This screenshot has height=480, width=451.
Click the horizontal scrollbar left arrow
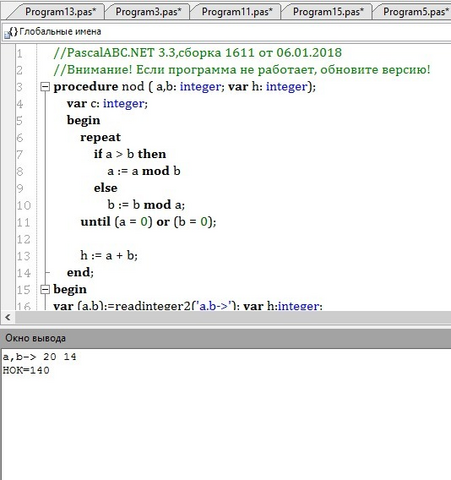coord(8,317)
